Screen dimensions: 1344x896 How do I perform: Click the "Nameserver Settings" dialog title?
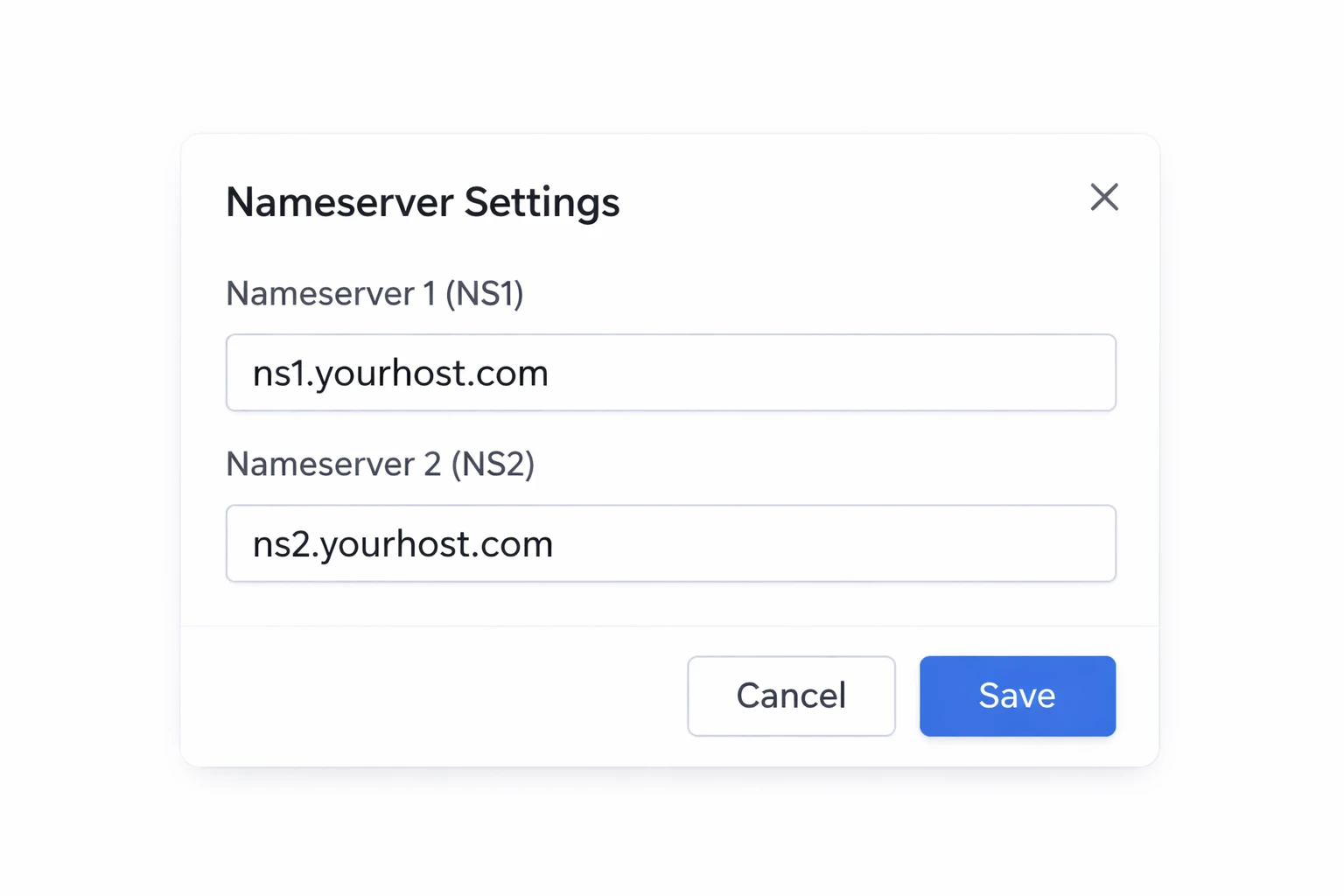click(423, 202)
